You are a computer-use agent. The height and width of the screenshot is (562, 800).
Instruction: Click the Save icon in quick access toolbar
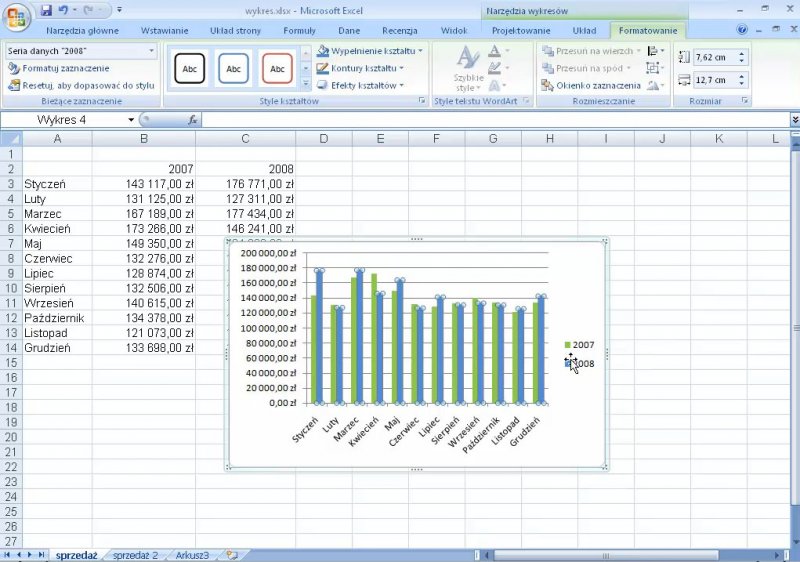(46, 10)
